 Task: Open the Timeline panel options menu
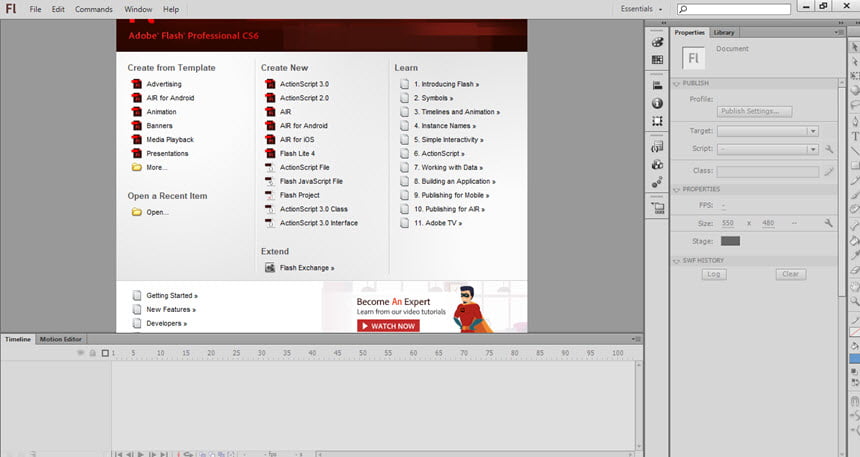(x=636, y=339)
